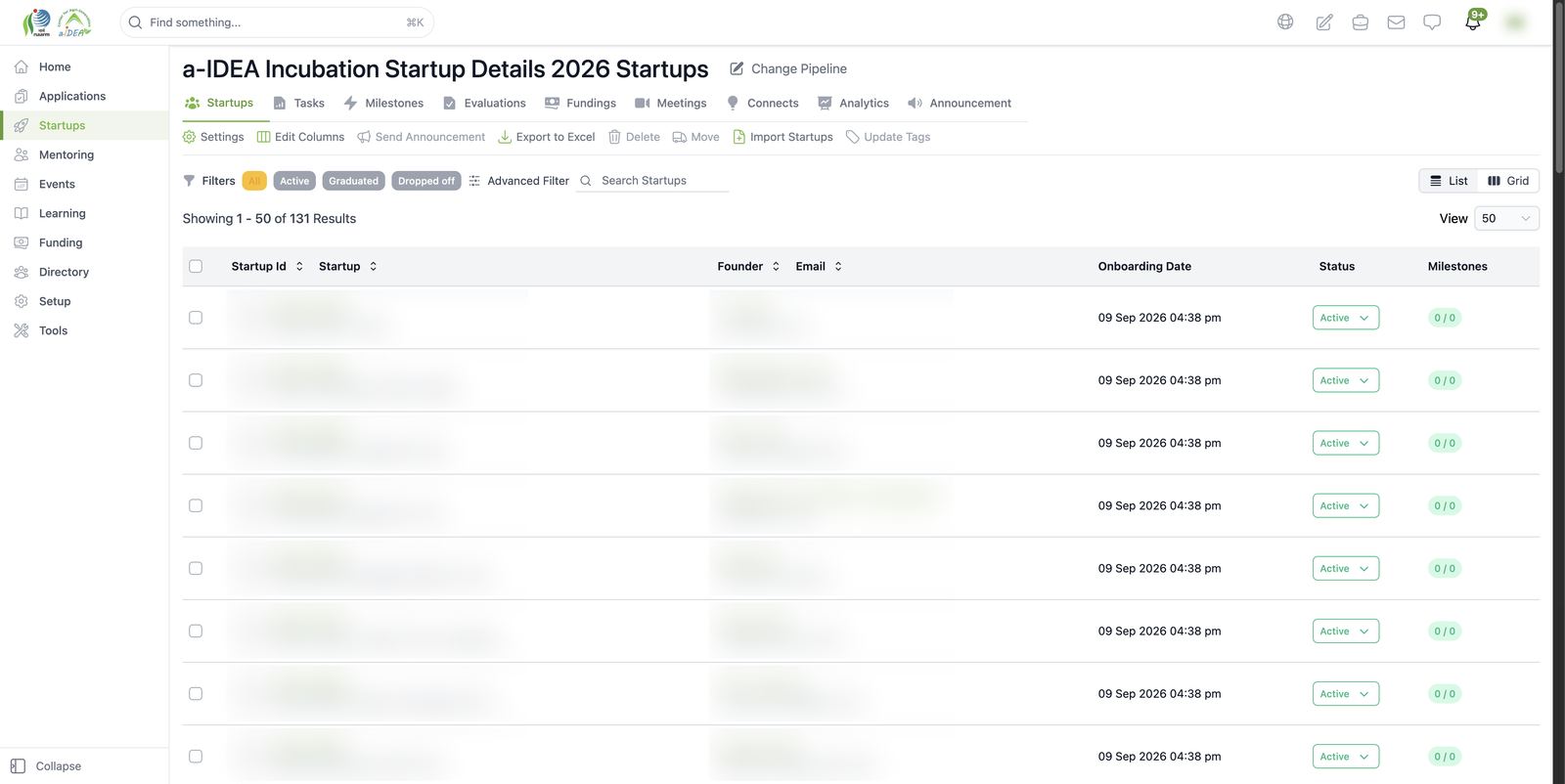
Task: Collapse the sidebar
Action: pyautogui.click(x=46, y=766)
